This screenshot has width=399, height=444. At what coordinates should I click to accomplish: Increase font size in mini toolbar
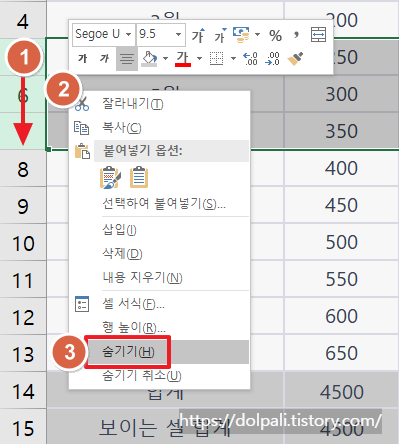click(x=198, y=35)
